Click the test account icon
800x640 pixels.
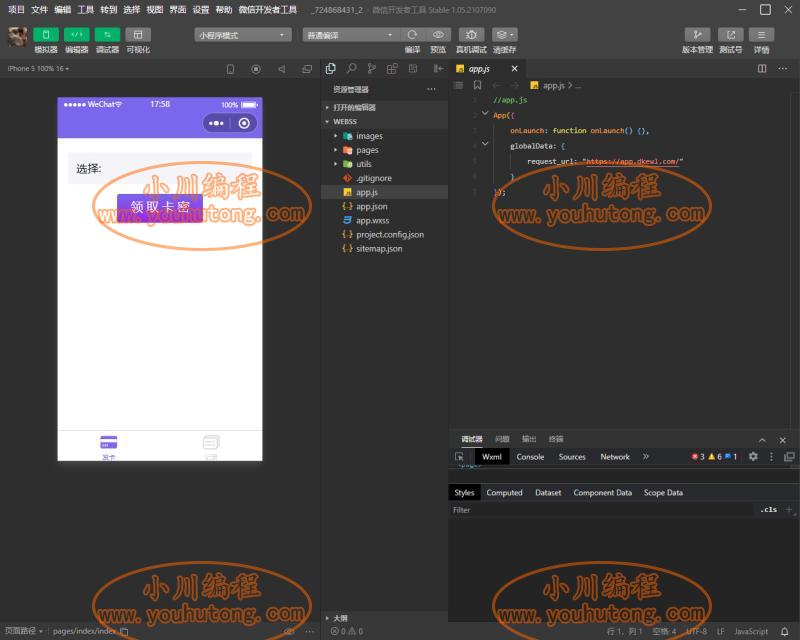[731, 35]
